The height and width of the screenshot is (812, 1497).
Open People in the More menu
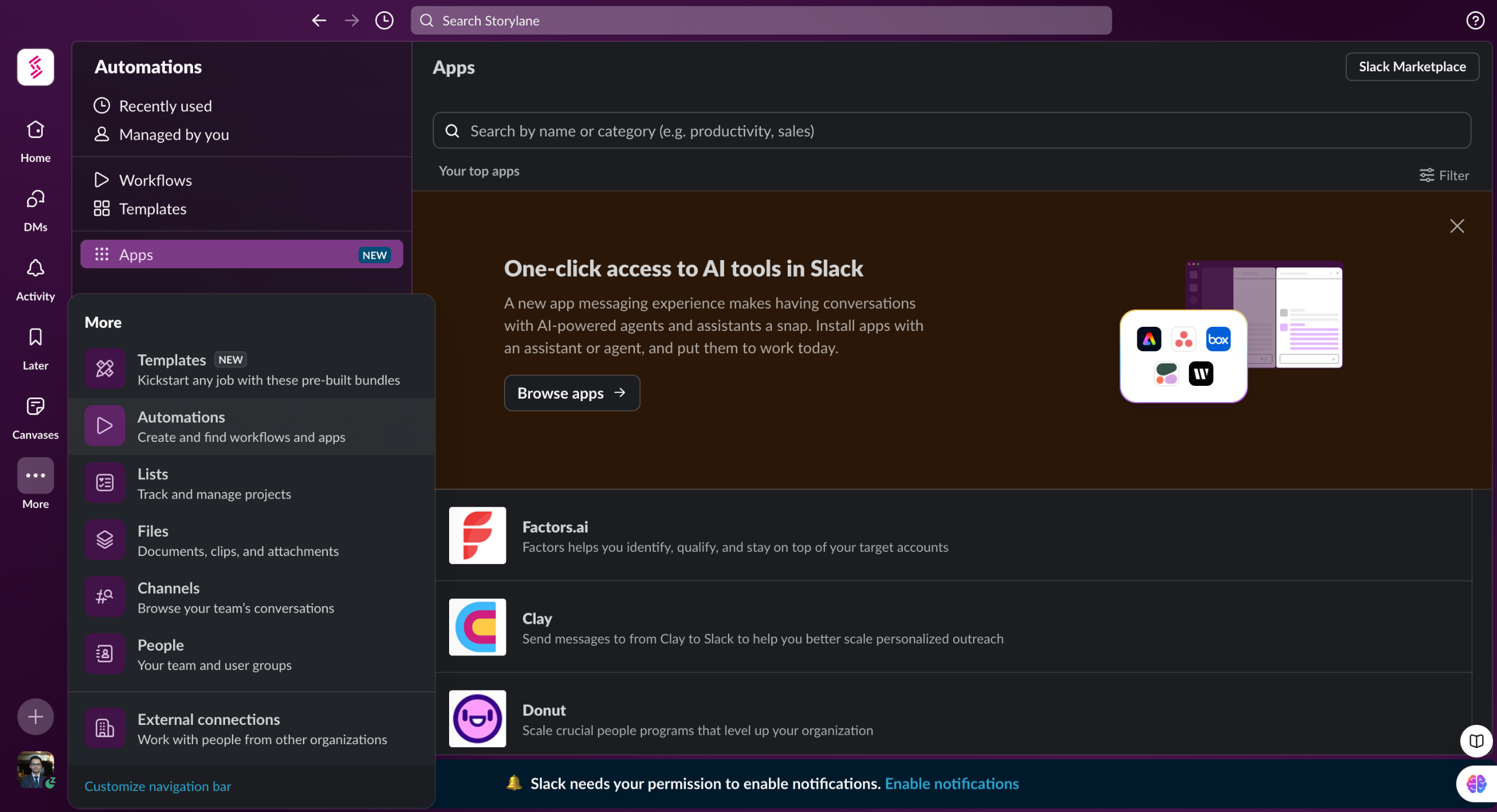[x=251, y=655]
